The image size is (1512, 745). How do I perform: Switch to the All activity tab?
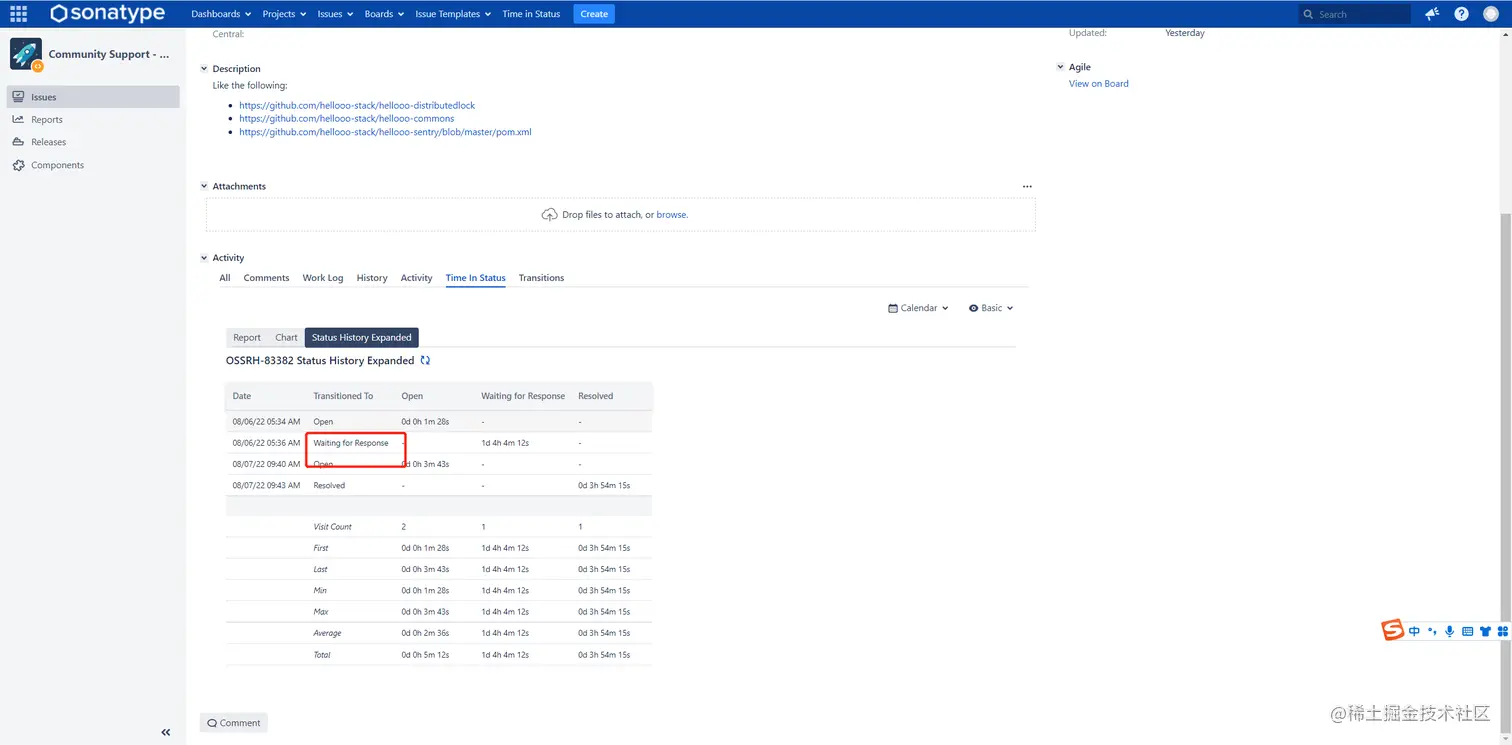pos(225,278)
